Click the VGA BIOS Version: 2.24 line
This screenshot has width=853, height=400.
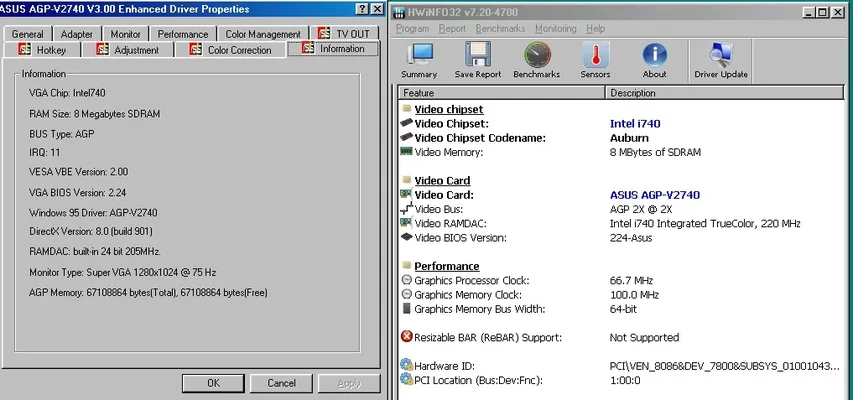78,192
